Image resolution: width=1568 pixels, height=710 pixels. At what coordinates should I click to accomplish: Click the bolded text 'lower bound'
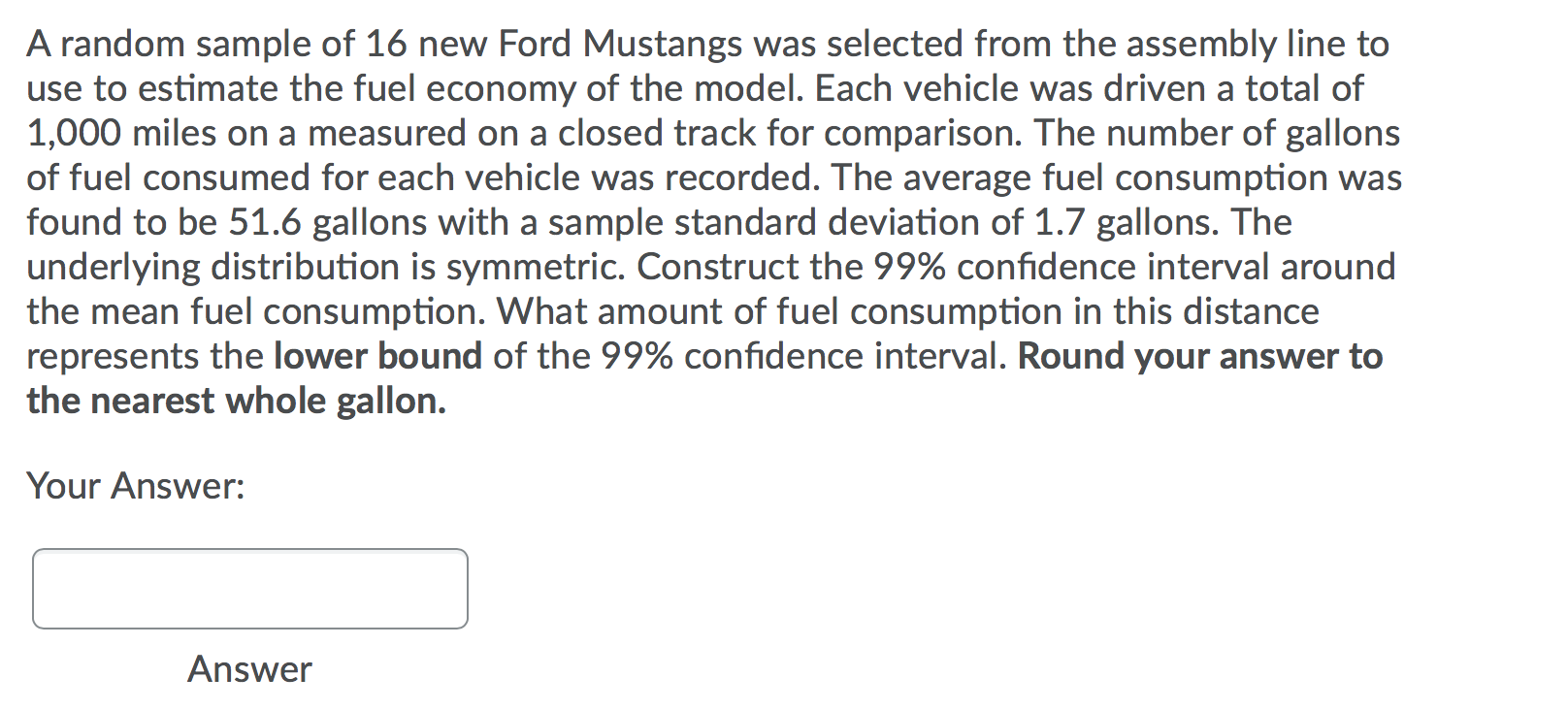[x=378, y=356]
